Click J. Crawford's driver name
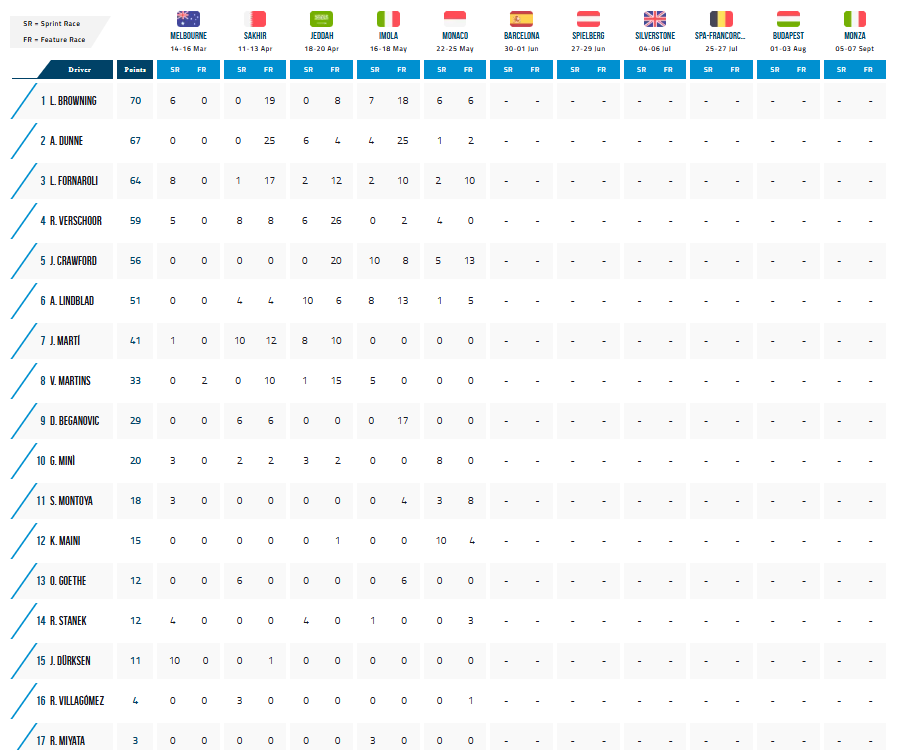 [x=73, y=261]
